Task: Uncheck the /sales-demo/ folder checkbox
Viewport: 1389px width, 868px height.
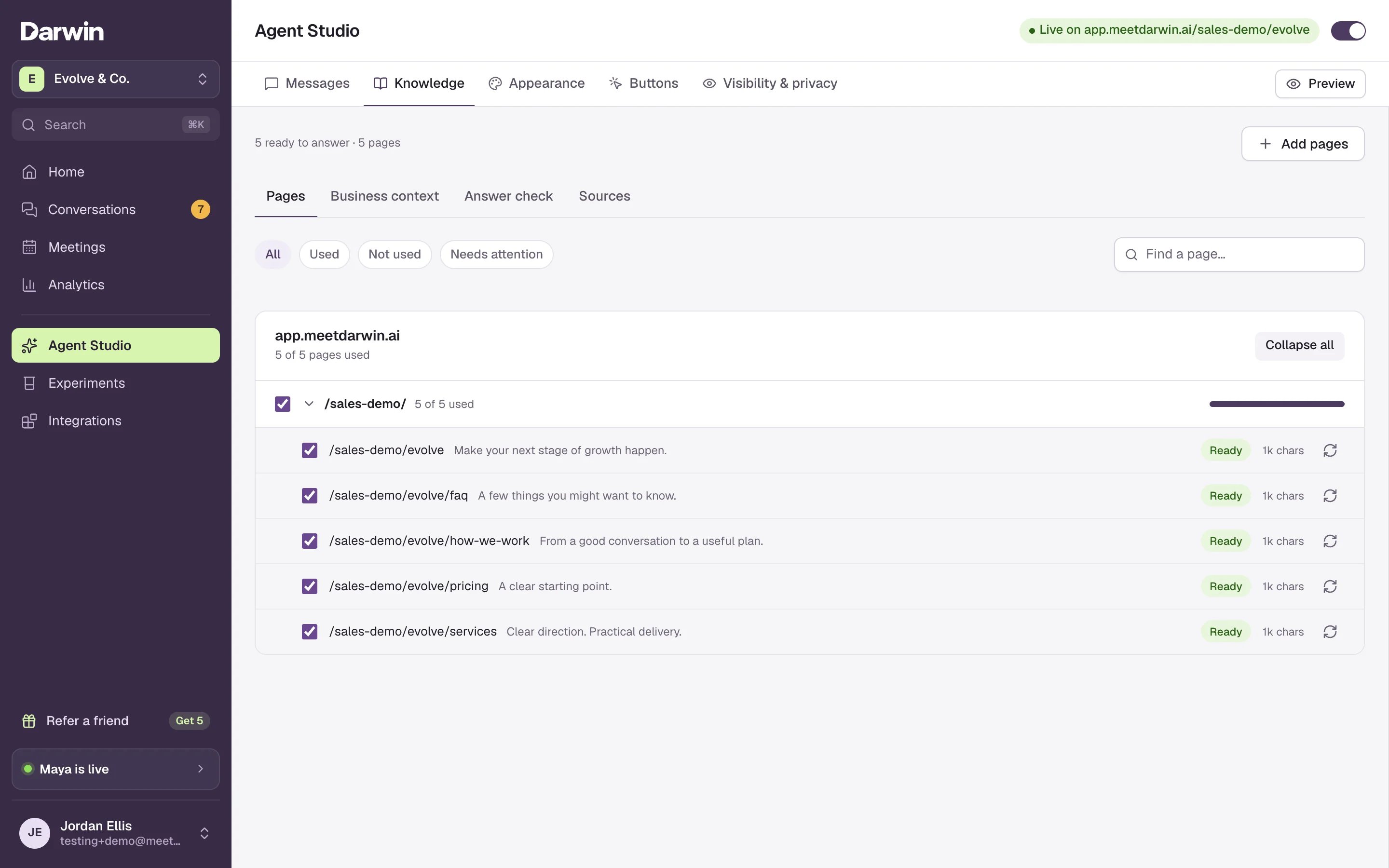Action: 283,404
